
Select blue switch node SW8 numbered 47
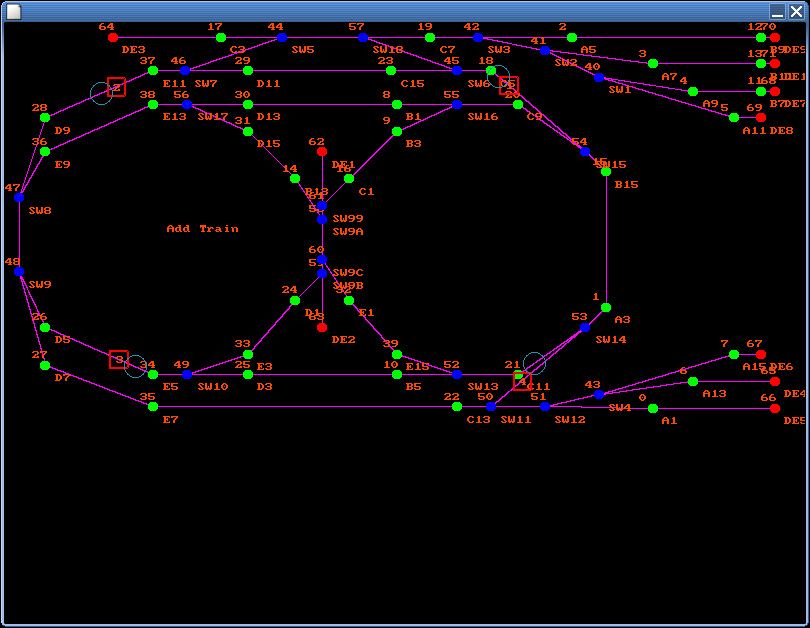(19, 198)
